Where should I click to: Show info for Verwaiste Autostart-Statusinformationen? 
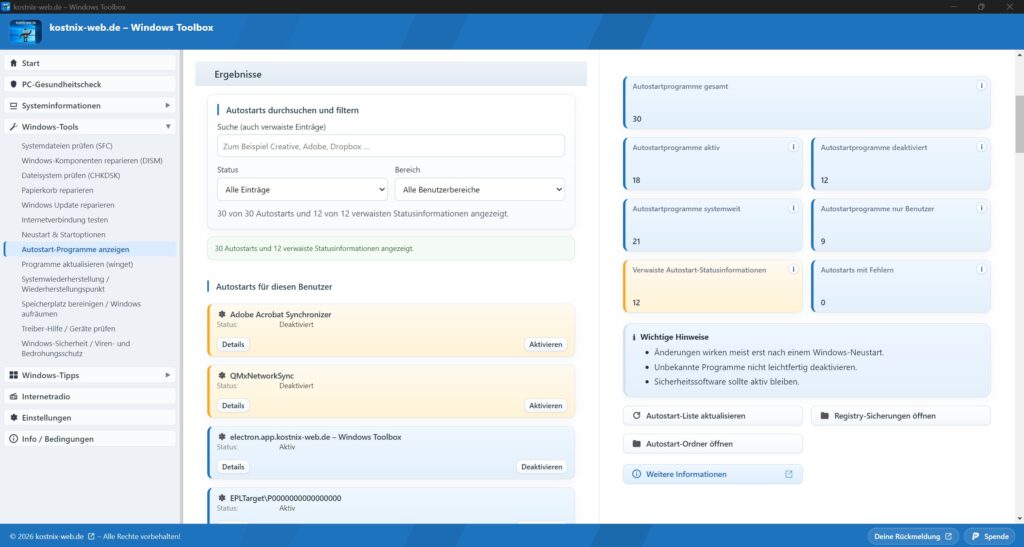793,270
